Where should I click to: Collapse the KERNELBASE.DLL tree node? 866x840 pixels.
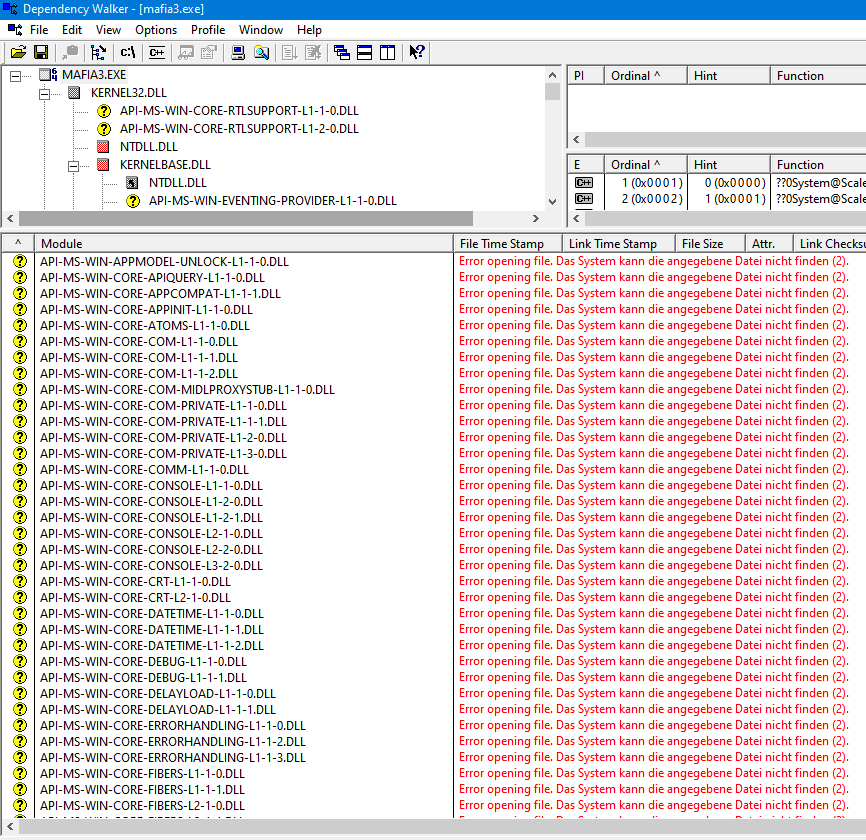[x=73, y=166]
